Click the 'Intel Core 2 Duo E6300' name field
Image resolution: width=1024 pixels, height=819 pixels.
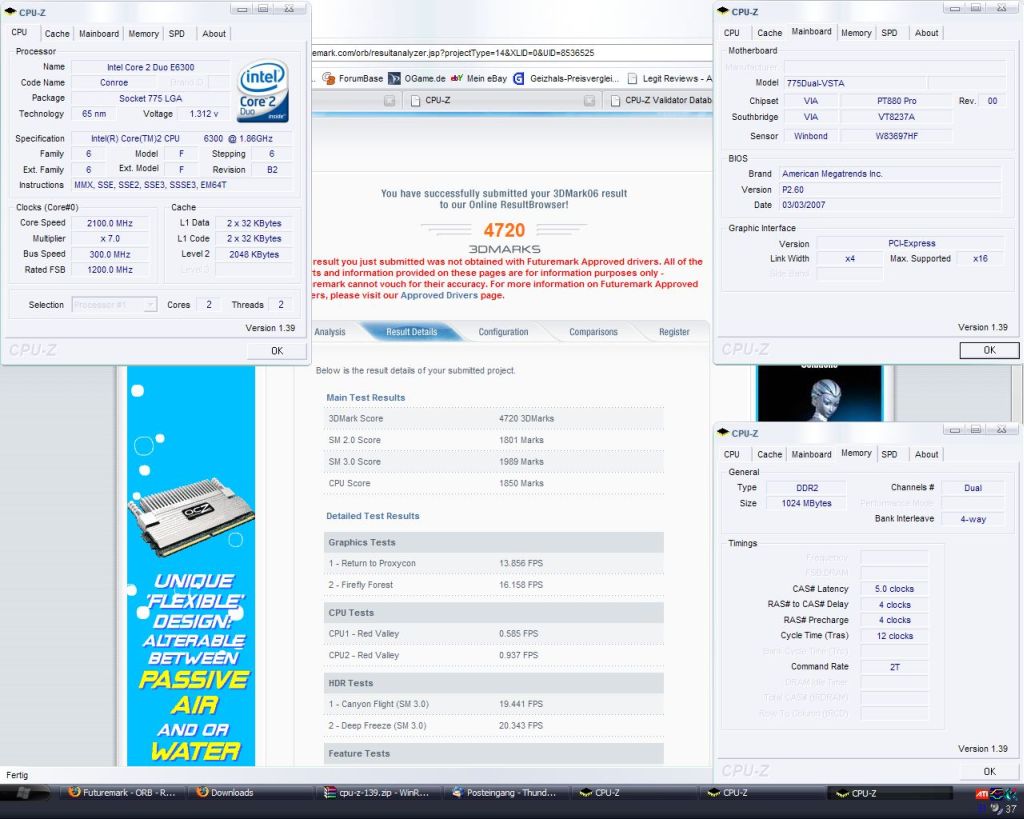[x=150, y=67]
